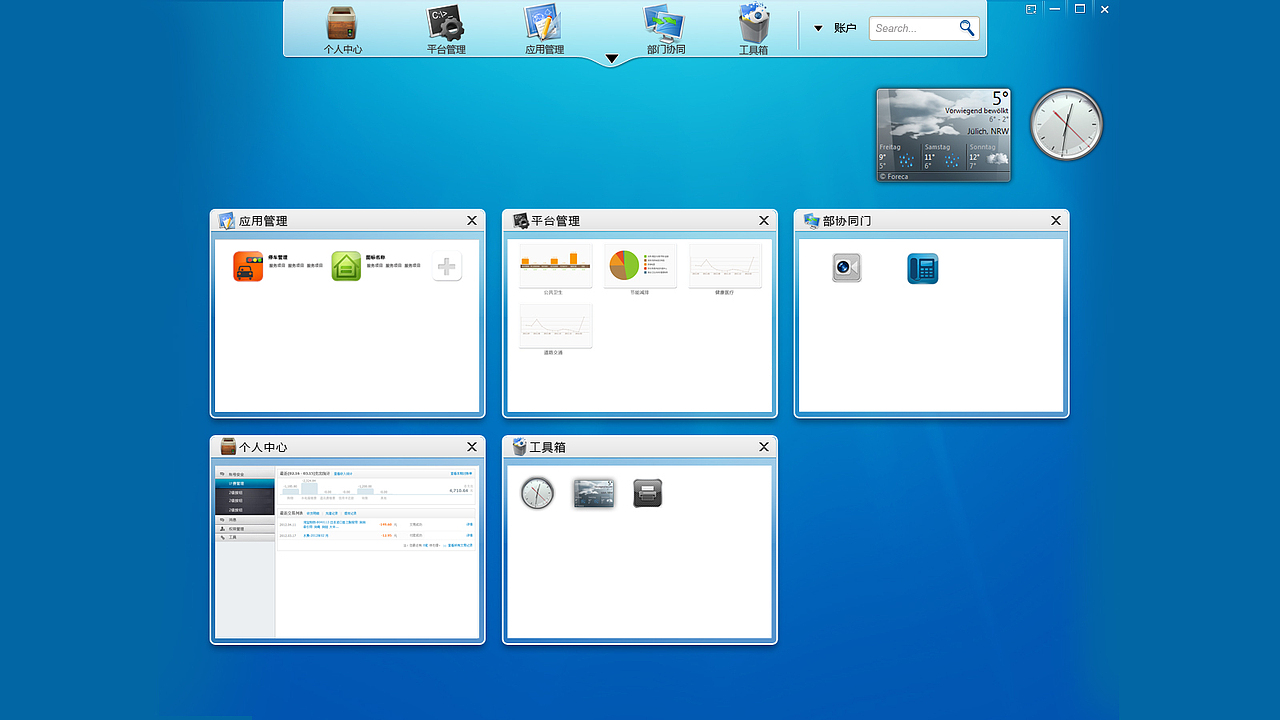The height and width of the screenshot is (720, 1280).
Task: Open the Foreca weather widget
Action: tap(943, 135)
